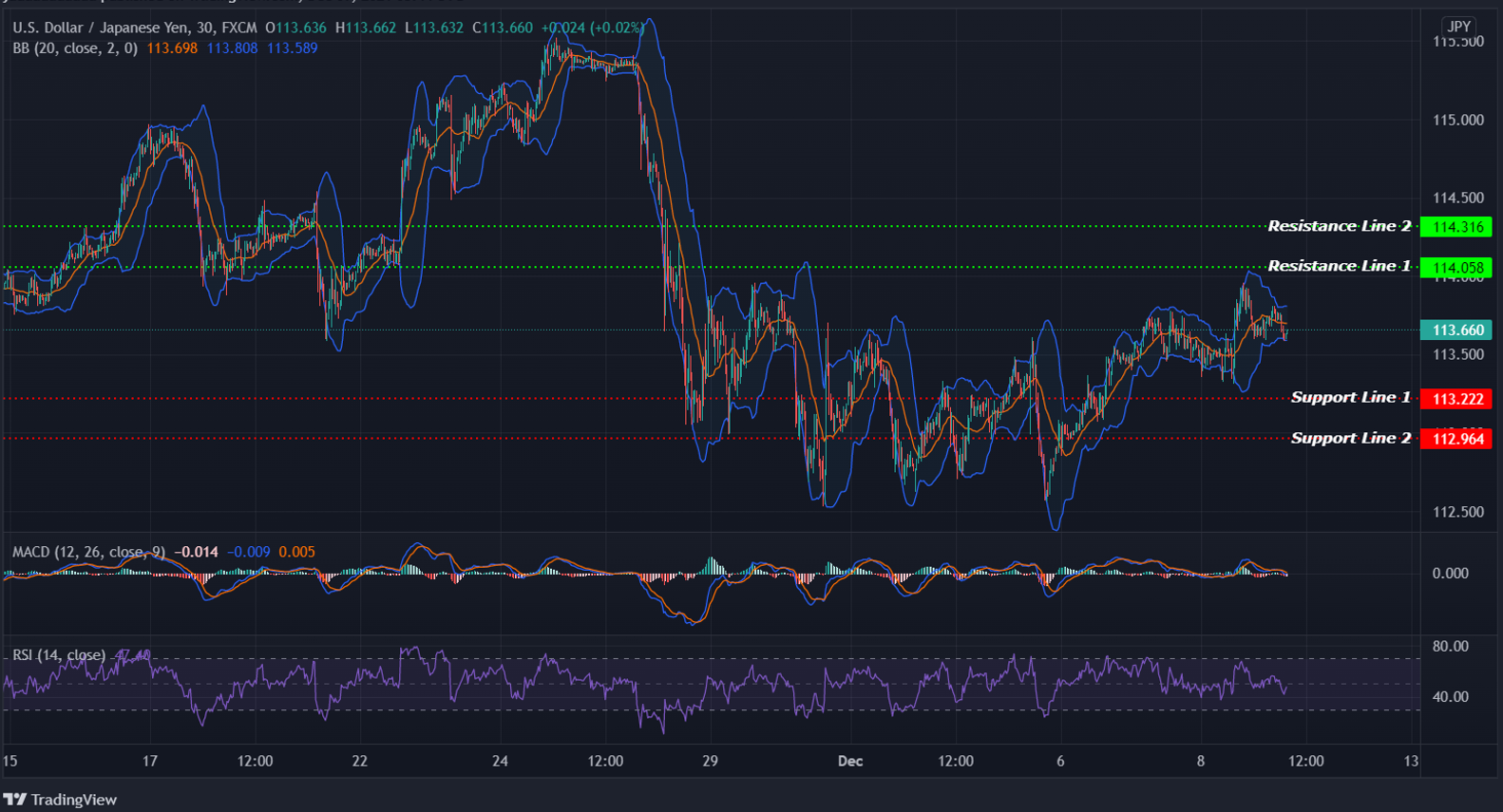
Task: Click the 8 date label on time axis
Action: pyautogui.click(x=1201, y=762)
